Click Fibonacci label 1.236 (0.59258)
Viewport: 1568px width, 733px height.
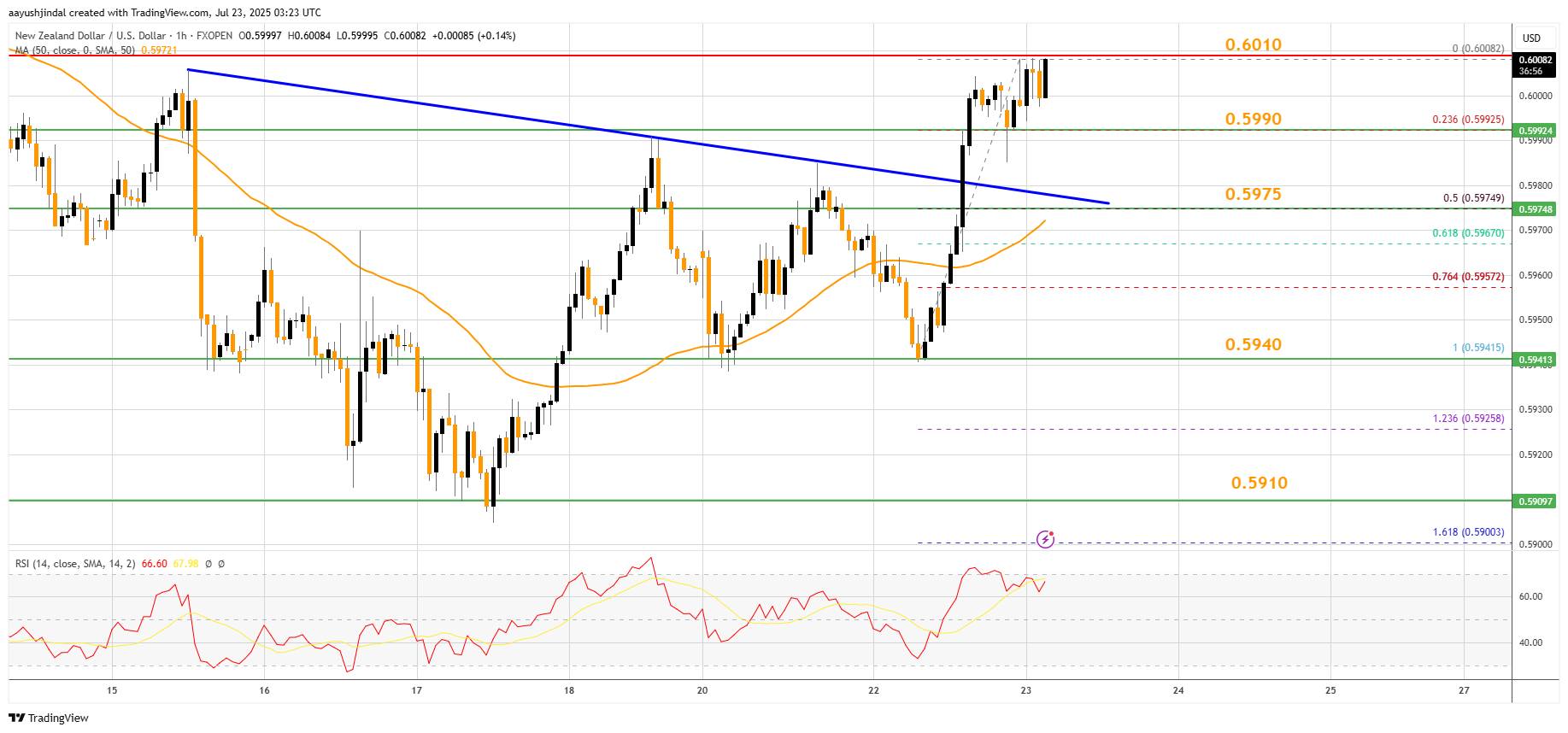pyautogui.click(x=1468, y=419)
